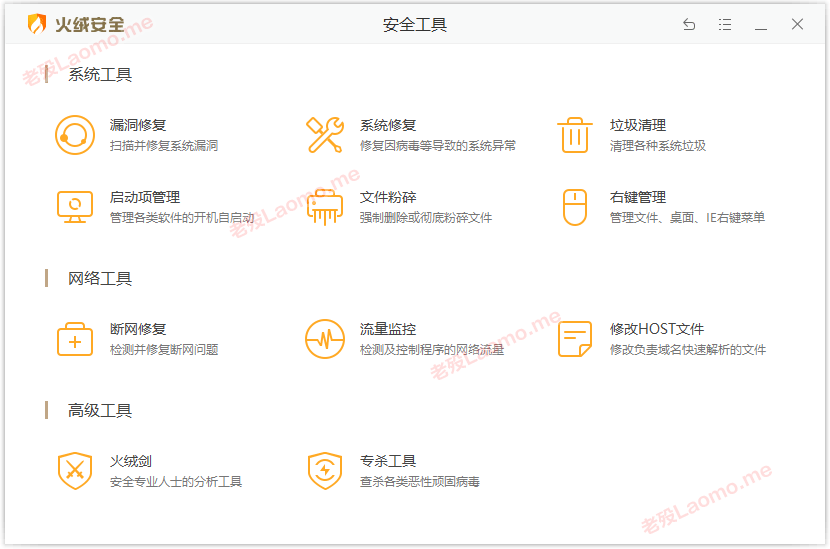Click the 高级工具 section heading
The width and height of the screenshot is (830, 549).
pyautogui.click(x=100, y=410)
